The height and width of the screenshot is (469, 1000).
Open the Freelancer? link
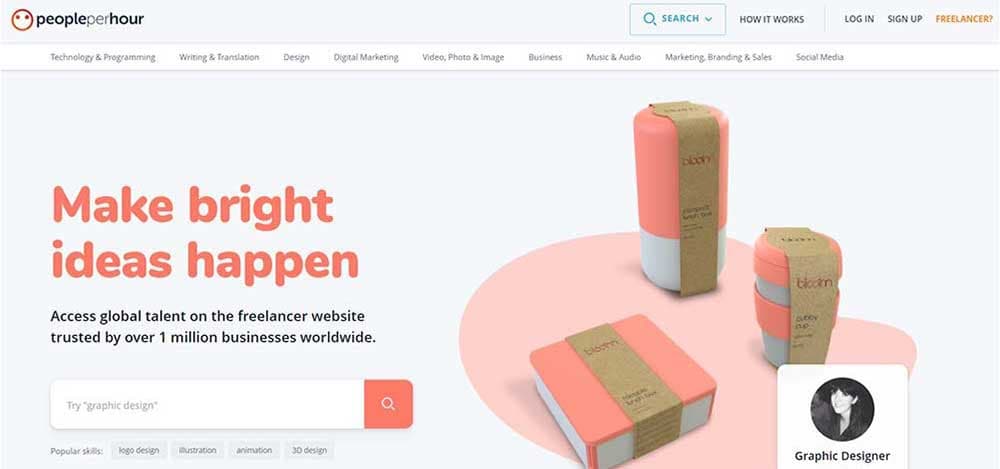[964, 19]
